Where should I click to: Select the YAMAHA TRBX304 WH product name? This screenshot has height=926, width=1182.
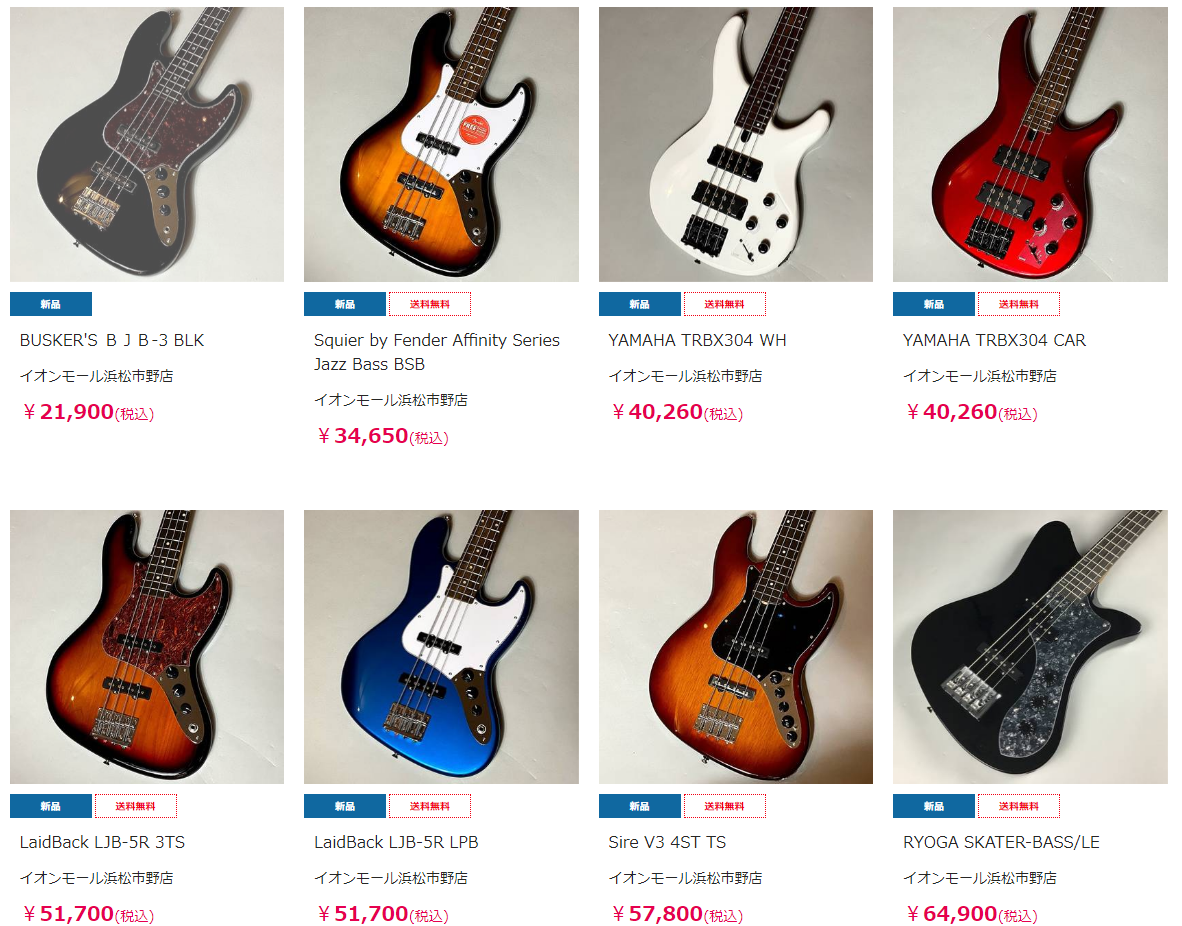[697, 341]
